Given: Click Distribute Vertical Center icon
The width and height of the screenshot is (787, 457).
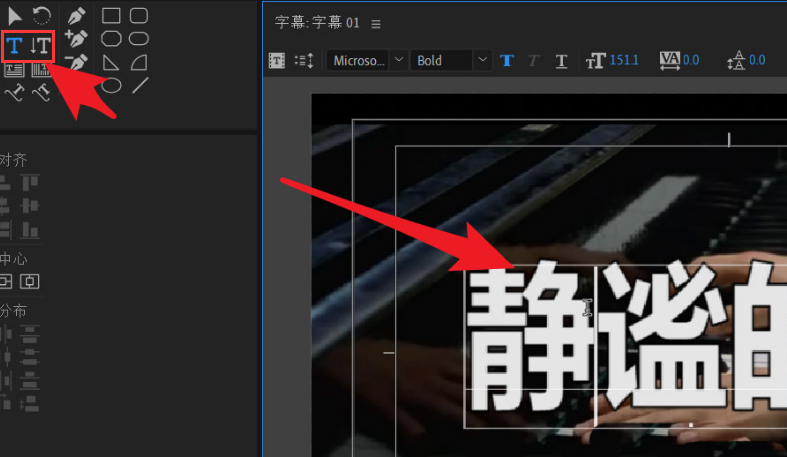Looking at the screenshot, I should coord(30,357).
